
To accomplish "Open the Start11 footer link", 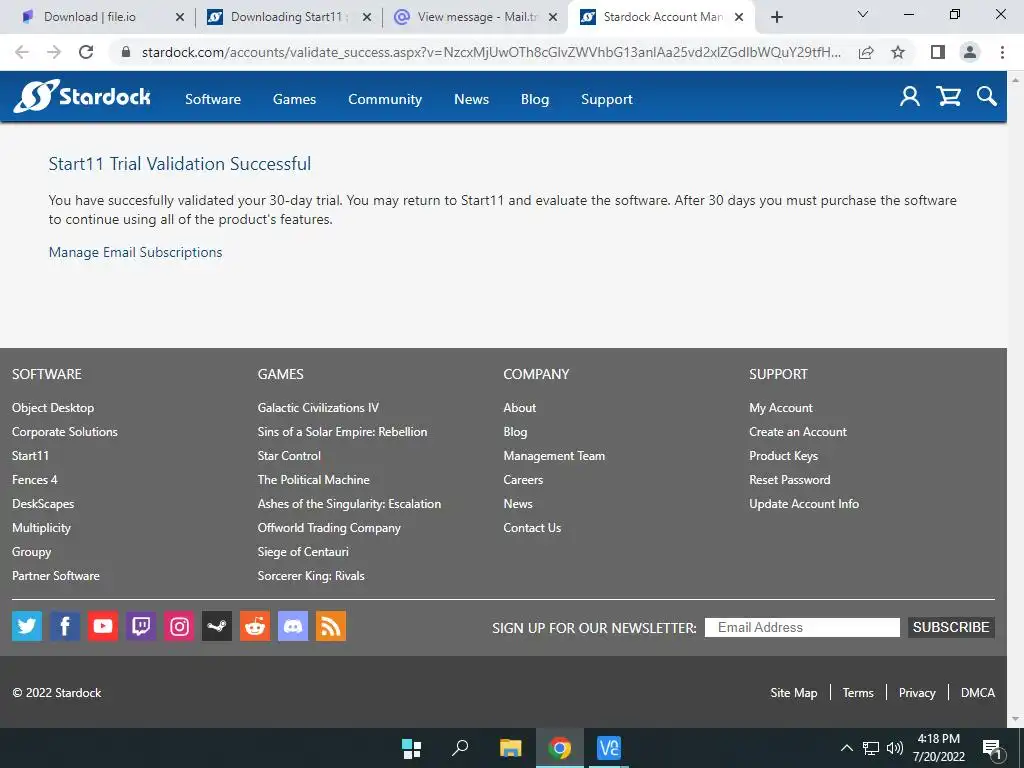I will tap(30, 456).
